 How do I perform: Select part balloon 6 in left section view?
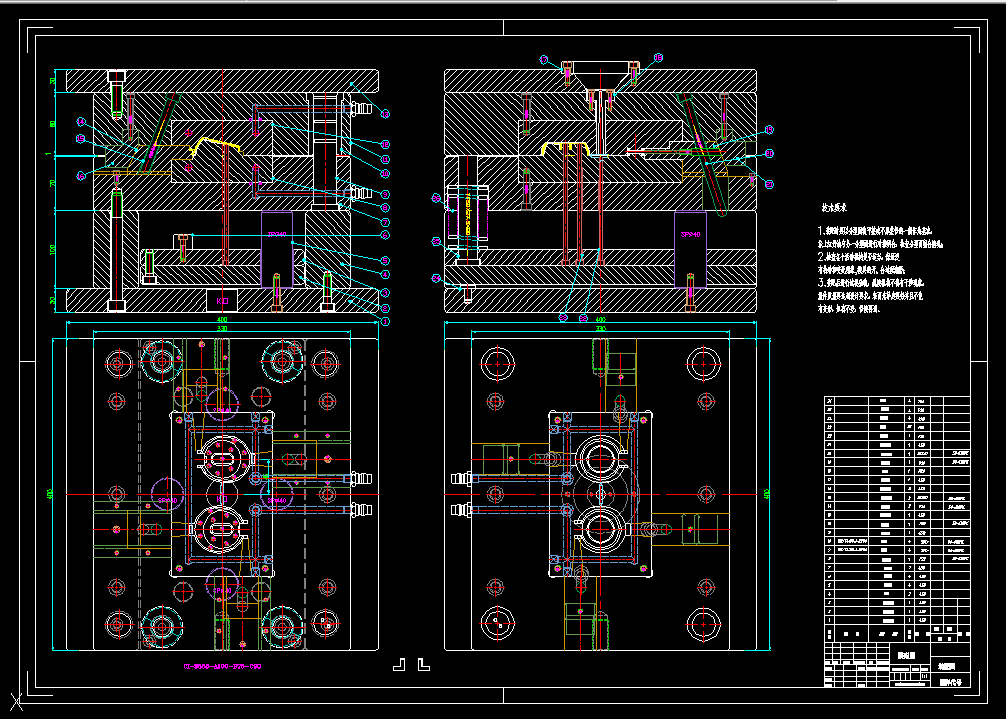click(x=386, y=235)
